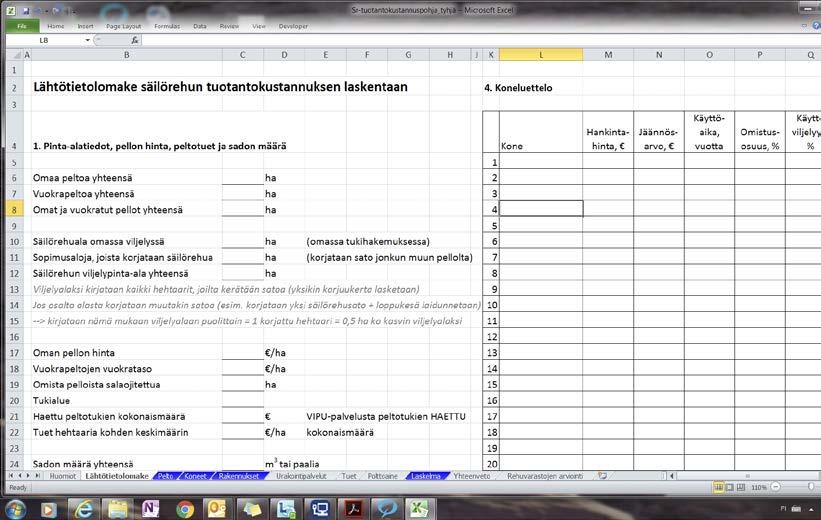Open Lync from the taskbar
This screenshot has height=520, width=821.
[x=286, y=509]
